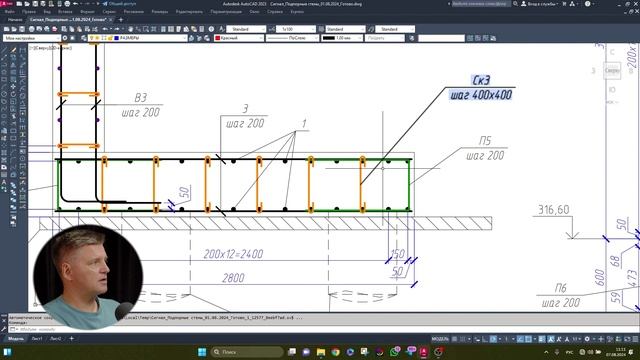The width and height of the screenshot is (640, 360).
Task: Open the workspace switching gear in status bar
Action: 587,339
